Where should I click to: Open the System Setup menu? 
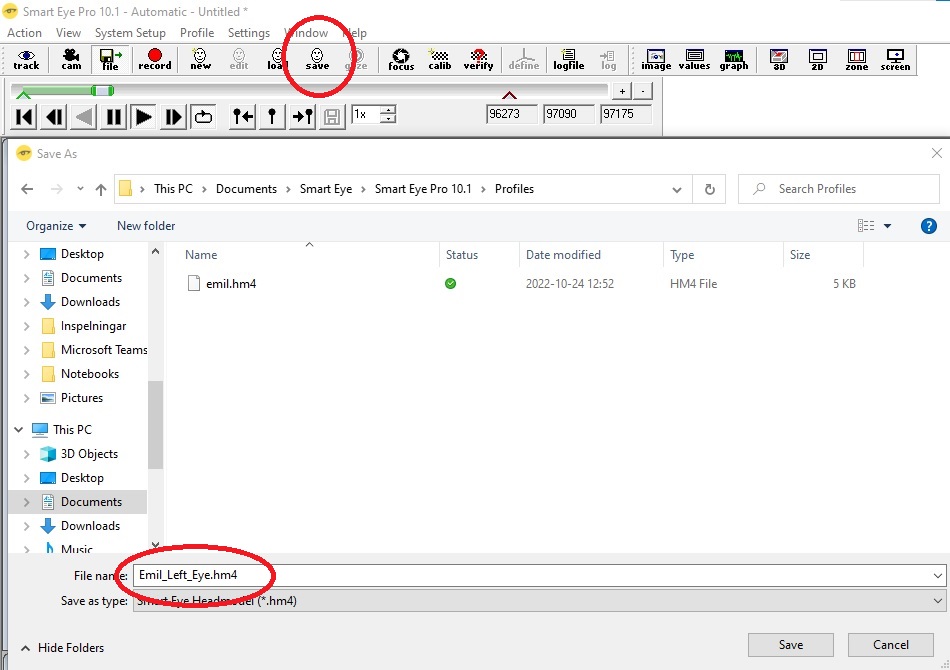point(130,33)
